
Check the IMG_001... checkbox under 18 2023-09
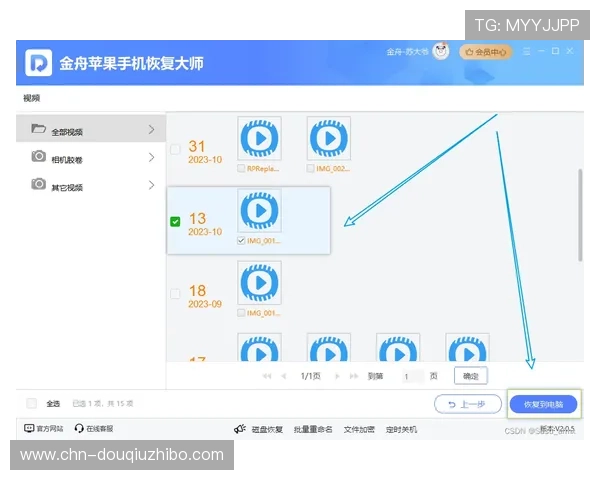pos(241,313)
